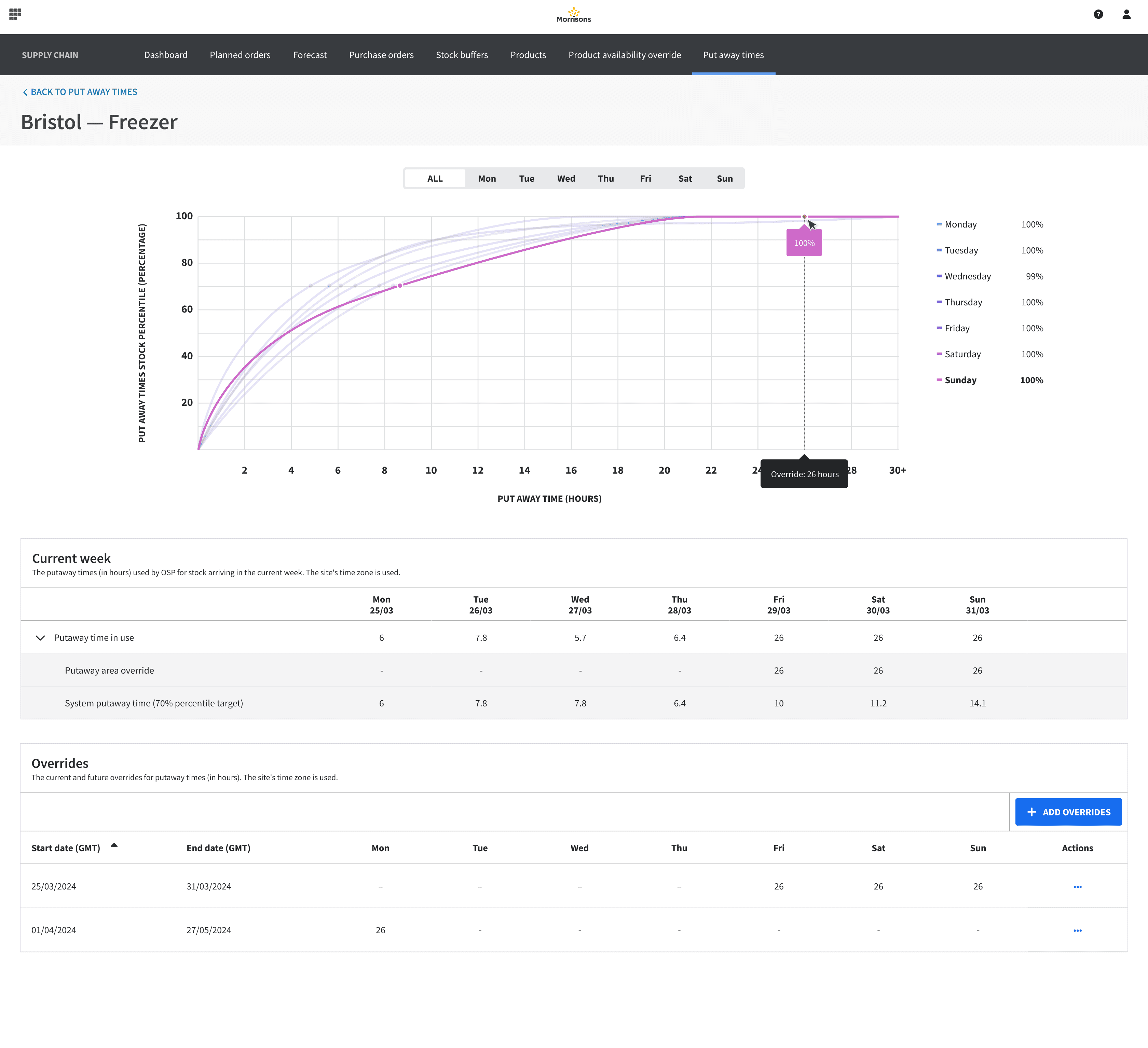Open the Stock buffers tab
The height and width of the screenshot is (1048, 1148).
(461, 55)
